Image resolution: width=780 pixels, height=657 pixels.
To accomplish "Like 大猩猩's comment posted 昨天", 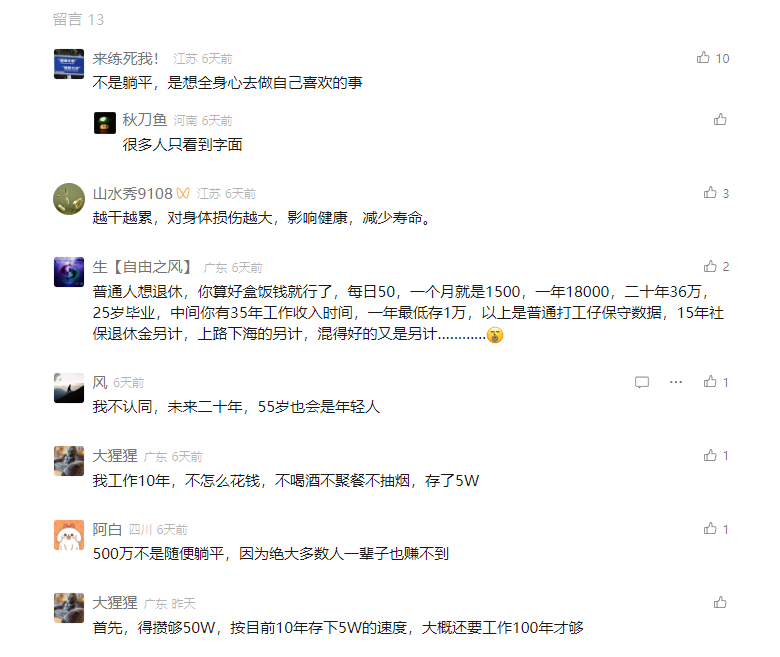I will [x=720, y=602].
